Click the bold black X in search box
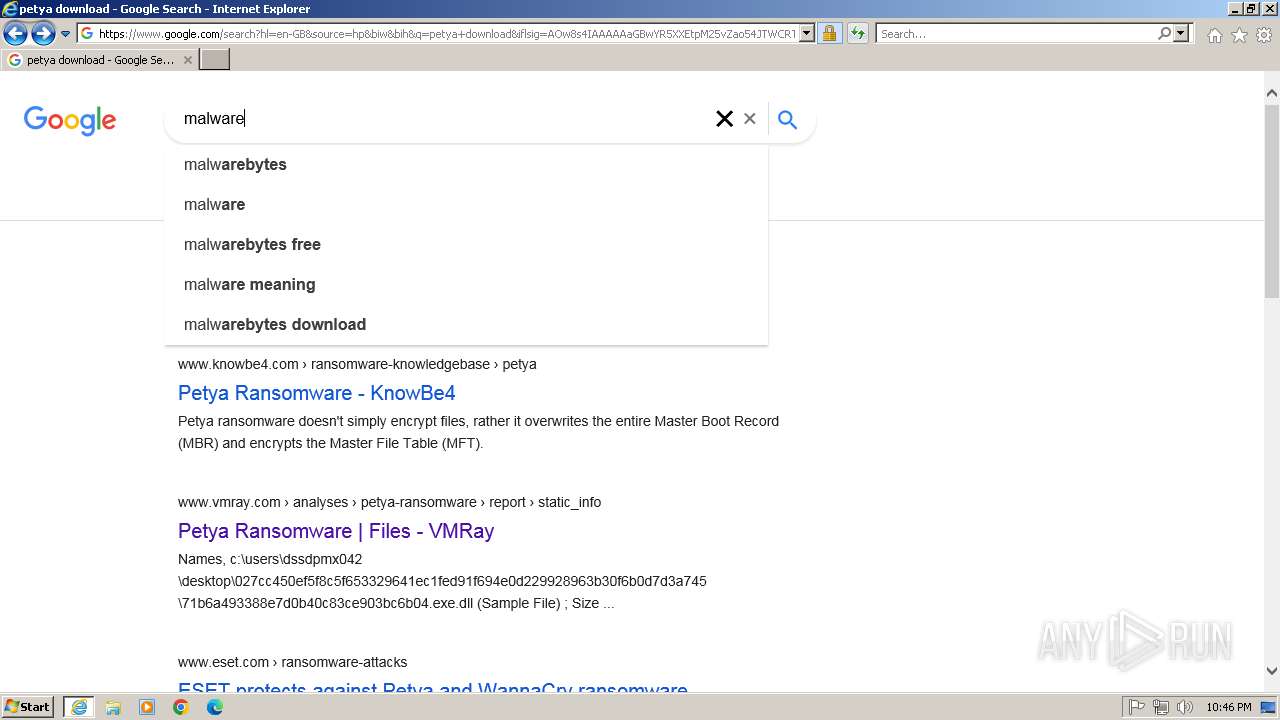This screenshot has height=720, width=1280. click(x=724, y=119)
